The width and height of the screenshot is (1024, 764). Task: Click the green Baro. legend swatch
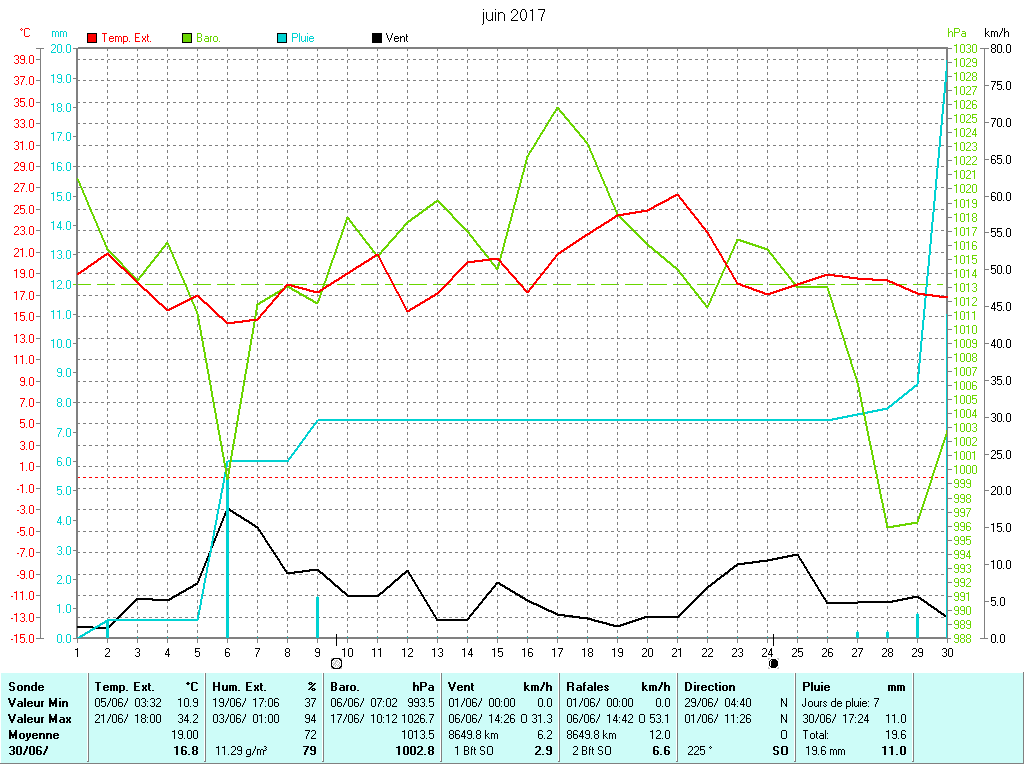pos(187,38)
